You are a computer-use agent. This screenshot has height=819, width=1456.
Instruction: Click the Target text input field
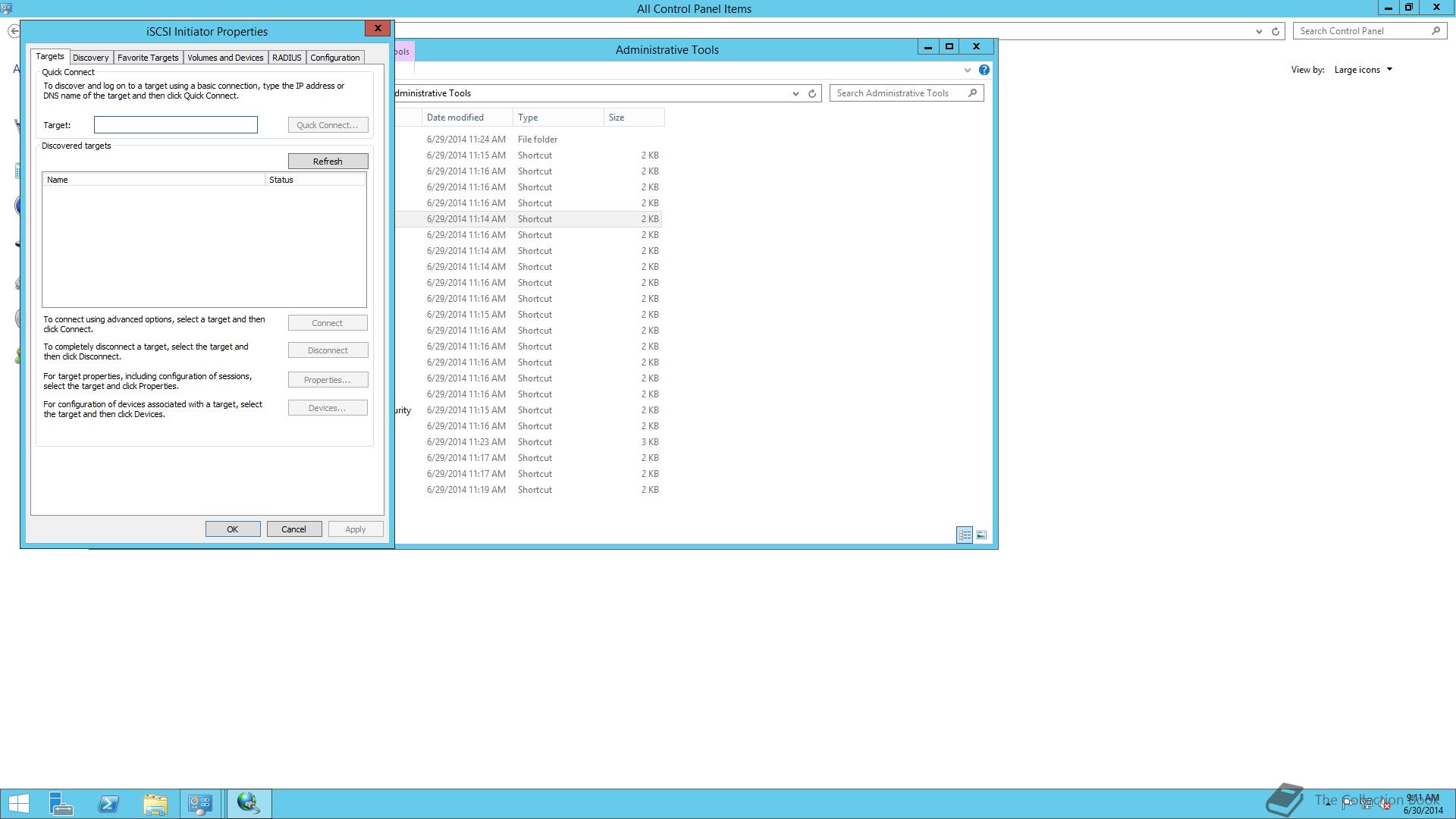click(x=175, y=125)
